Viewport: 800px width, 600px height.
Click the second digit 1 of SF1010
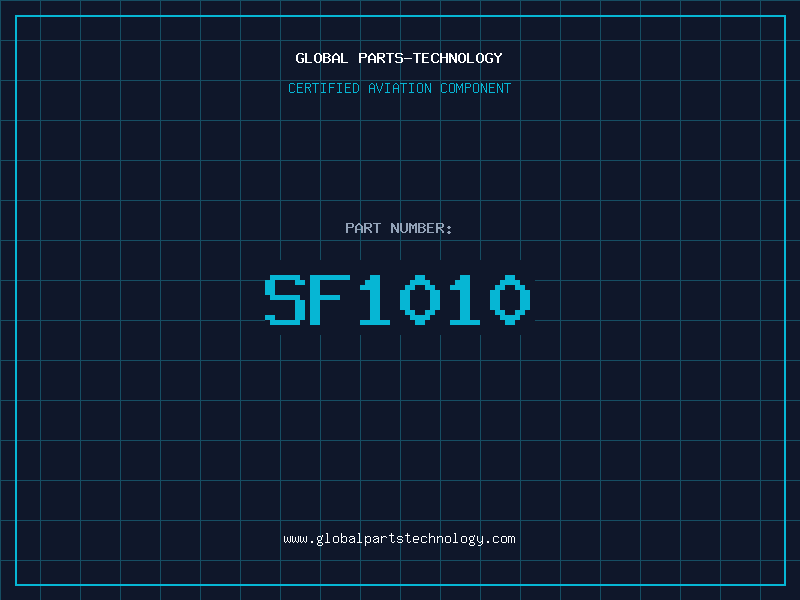tap(465, 300)
